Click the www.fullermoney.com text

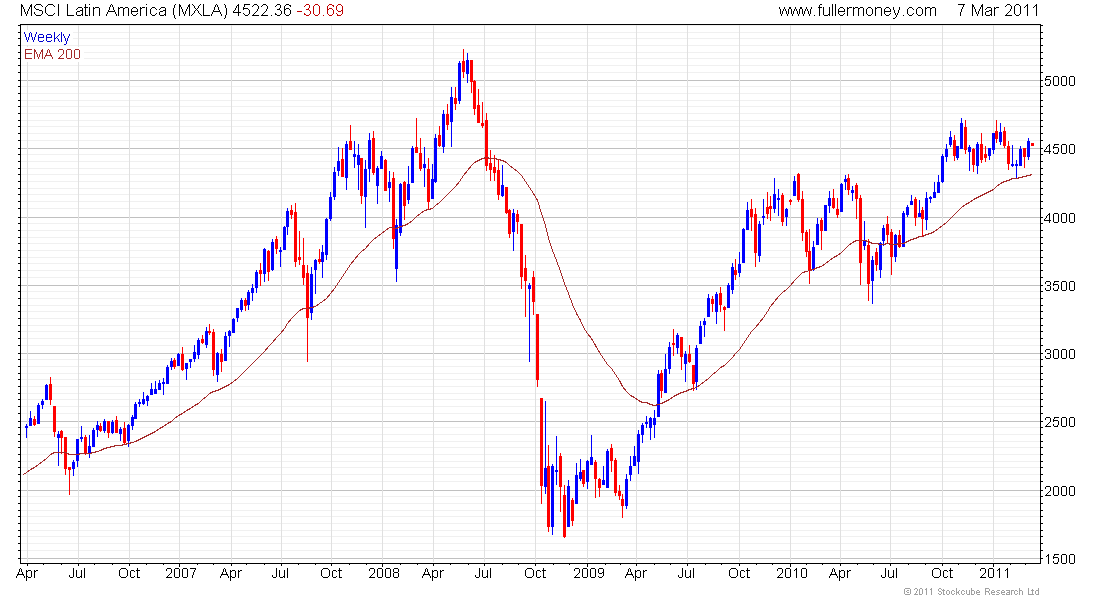pos(857,11)
